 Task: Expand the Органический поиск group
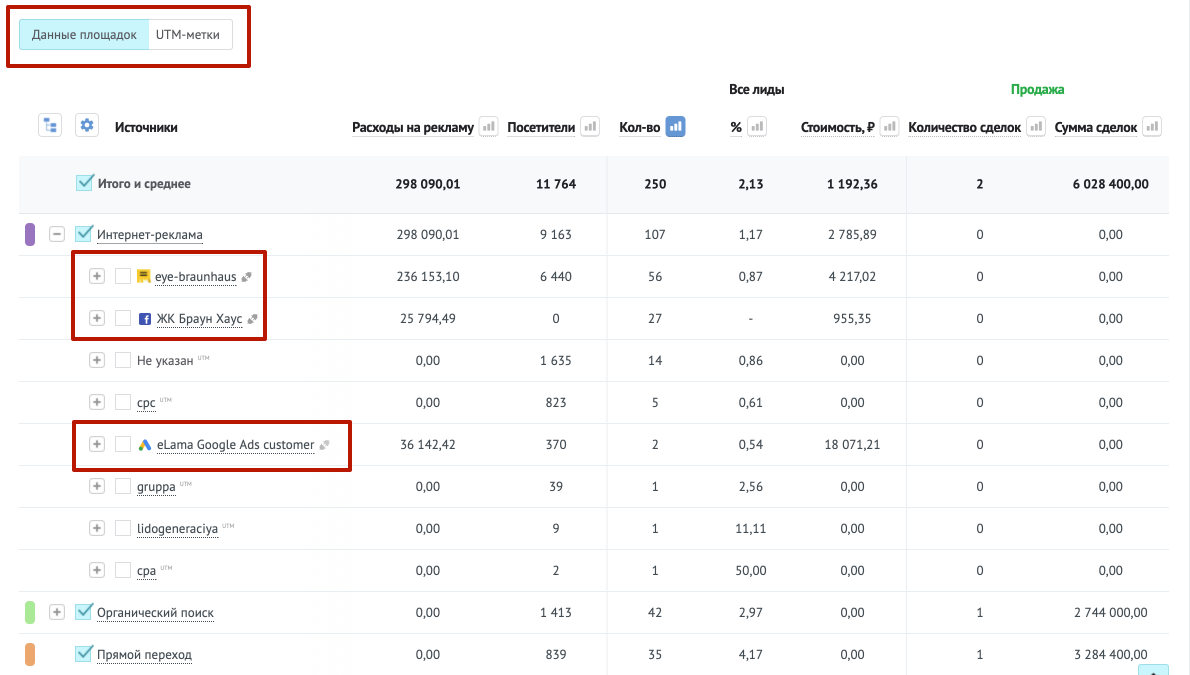click(57, 612)
